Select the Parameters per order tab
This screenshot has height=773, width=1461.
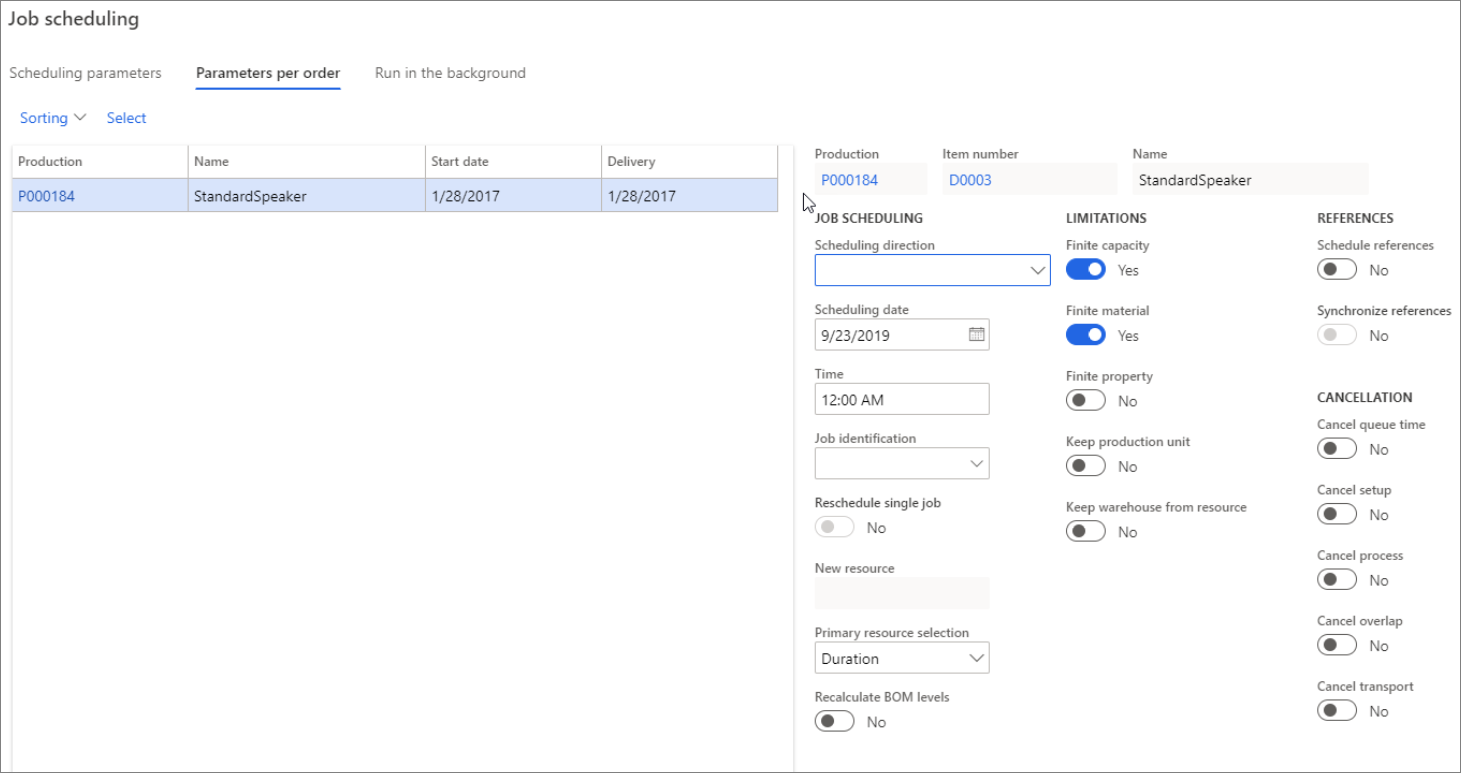coord(268,73)
